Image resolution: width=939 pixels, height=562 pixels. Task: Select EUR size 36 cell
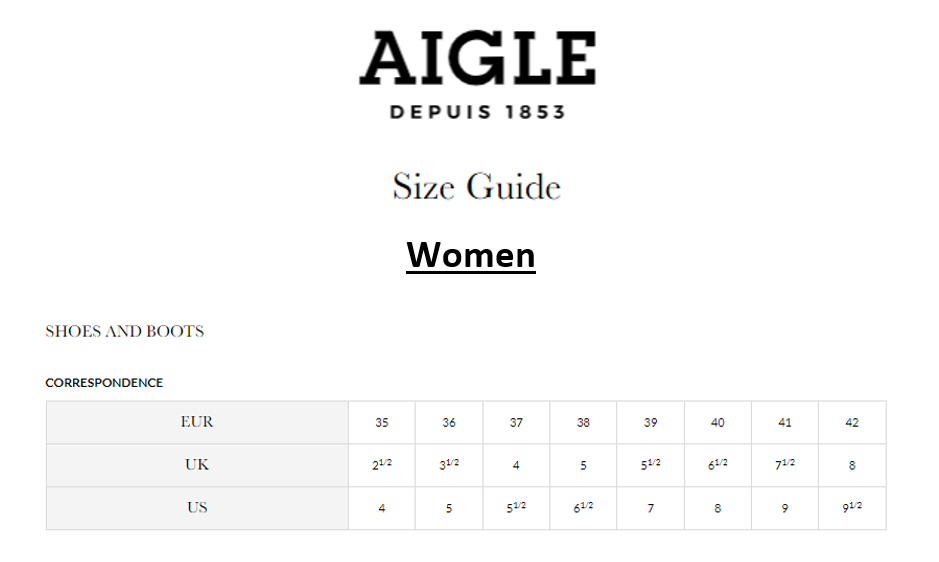tap(449, 423)
